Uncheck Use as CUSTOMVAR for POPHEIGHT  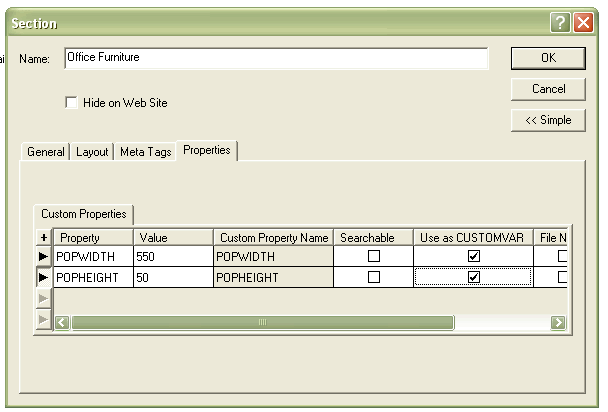pos(474,277)
